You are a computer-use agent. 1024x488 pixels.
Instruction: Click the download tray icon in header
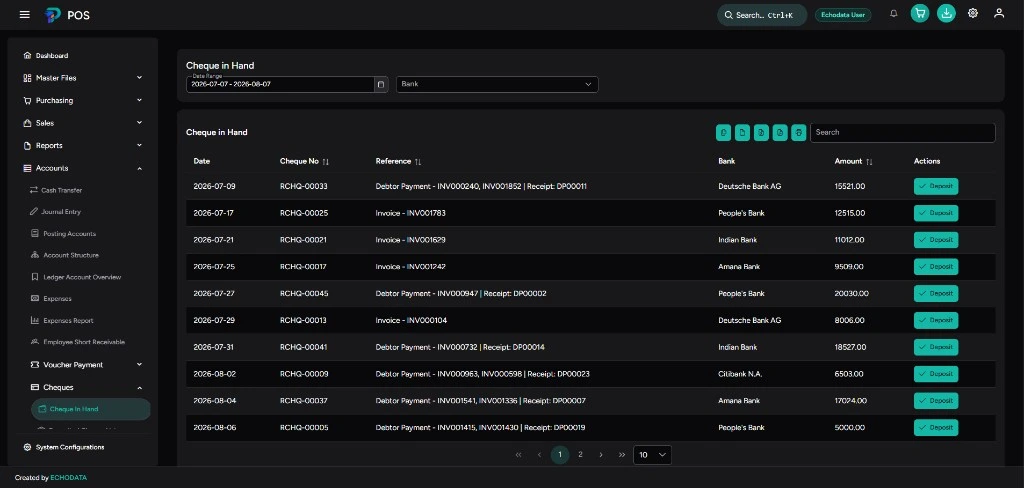[x=946, y=13]
